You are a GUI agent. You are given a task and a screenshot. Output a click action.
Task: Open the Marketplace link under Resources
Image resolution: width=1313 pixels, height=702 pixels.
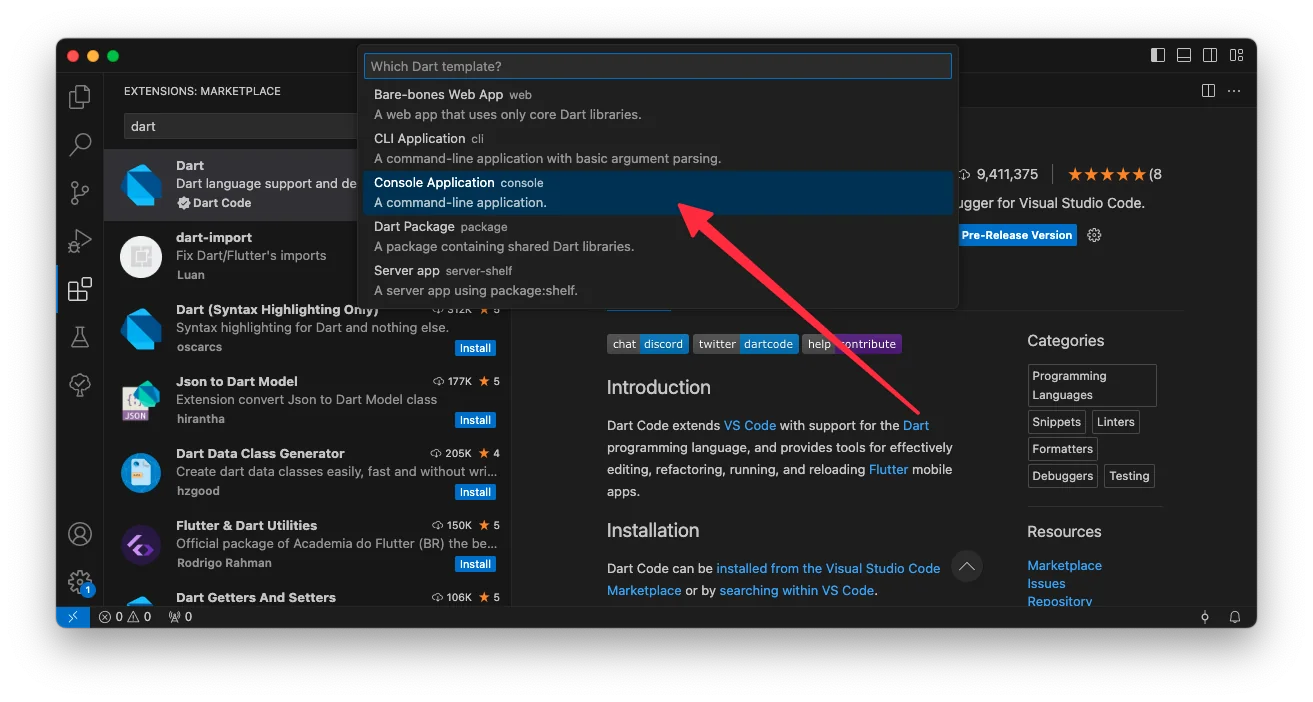click(x=1064, y=566)
